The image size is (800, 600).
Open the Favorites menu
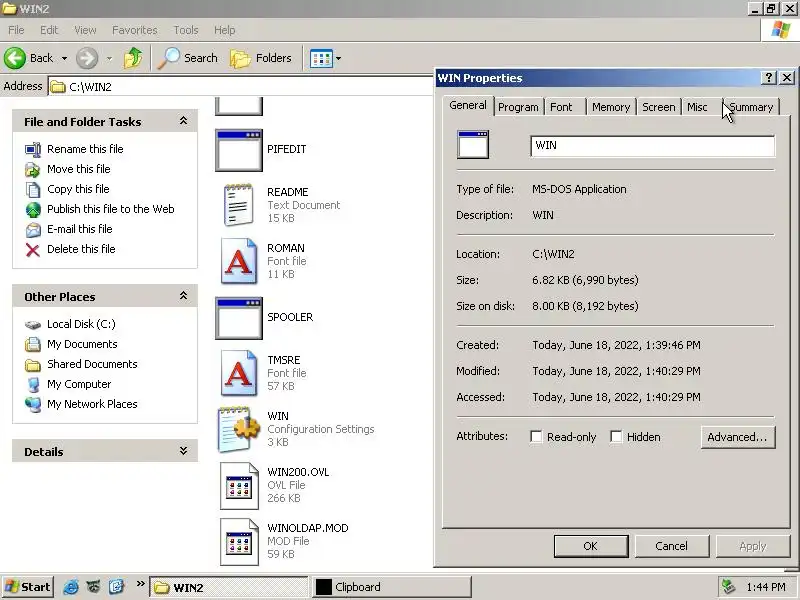tap(135, 30)
